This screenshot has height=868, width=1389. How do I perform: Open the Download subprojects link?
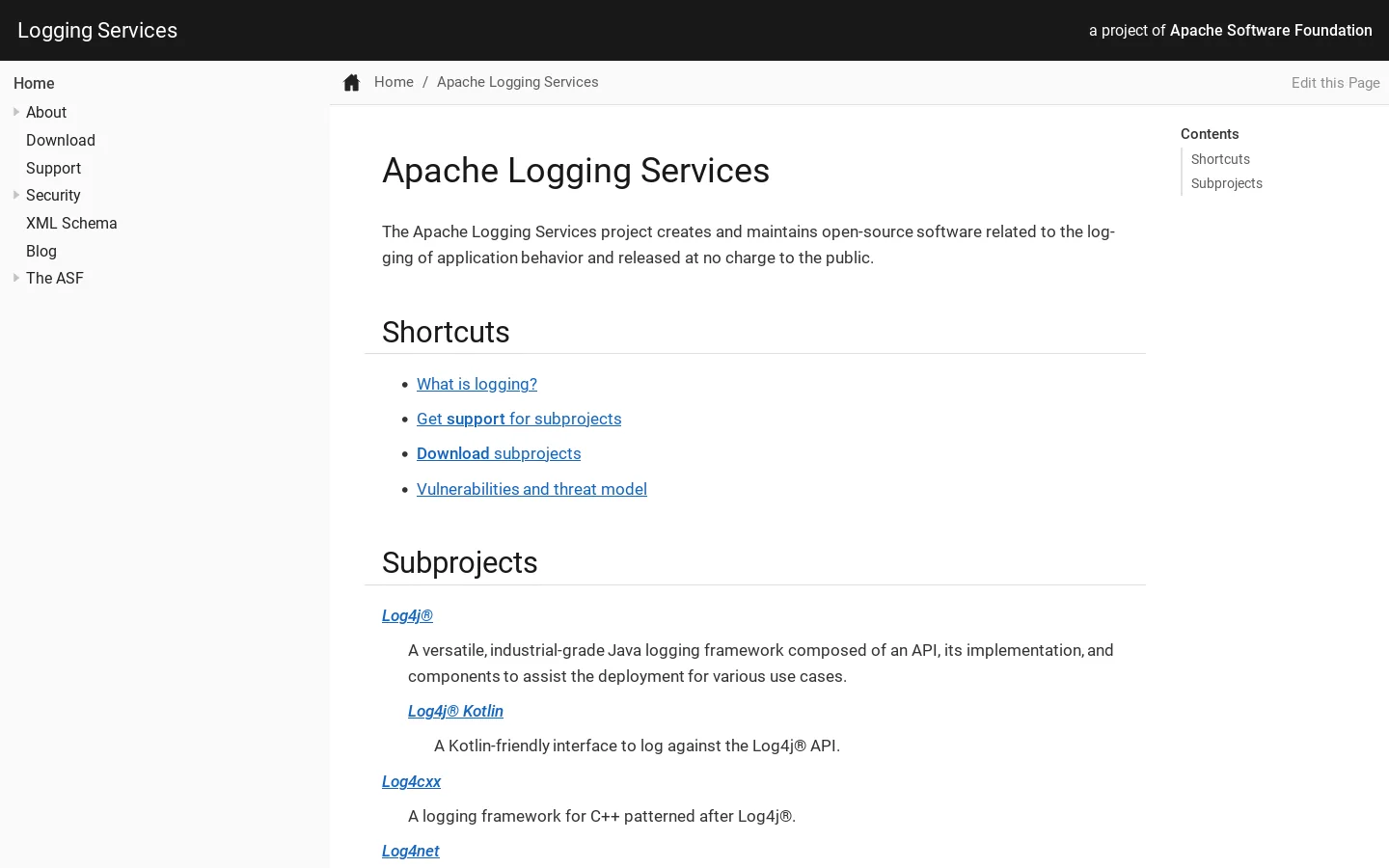[499, 453]
